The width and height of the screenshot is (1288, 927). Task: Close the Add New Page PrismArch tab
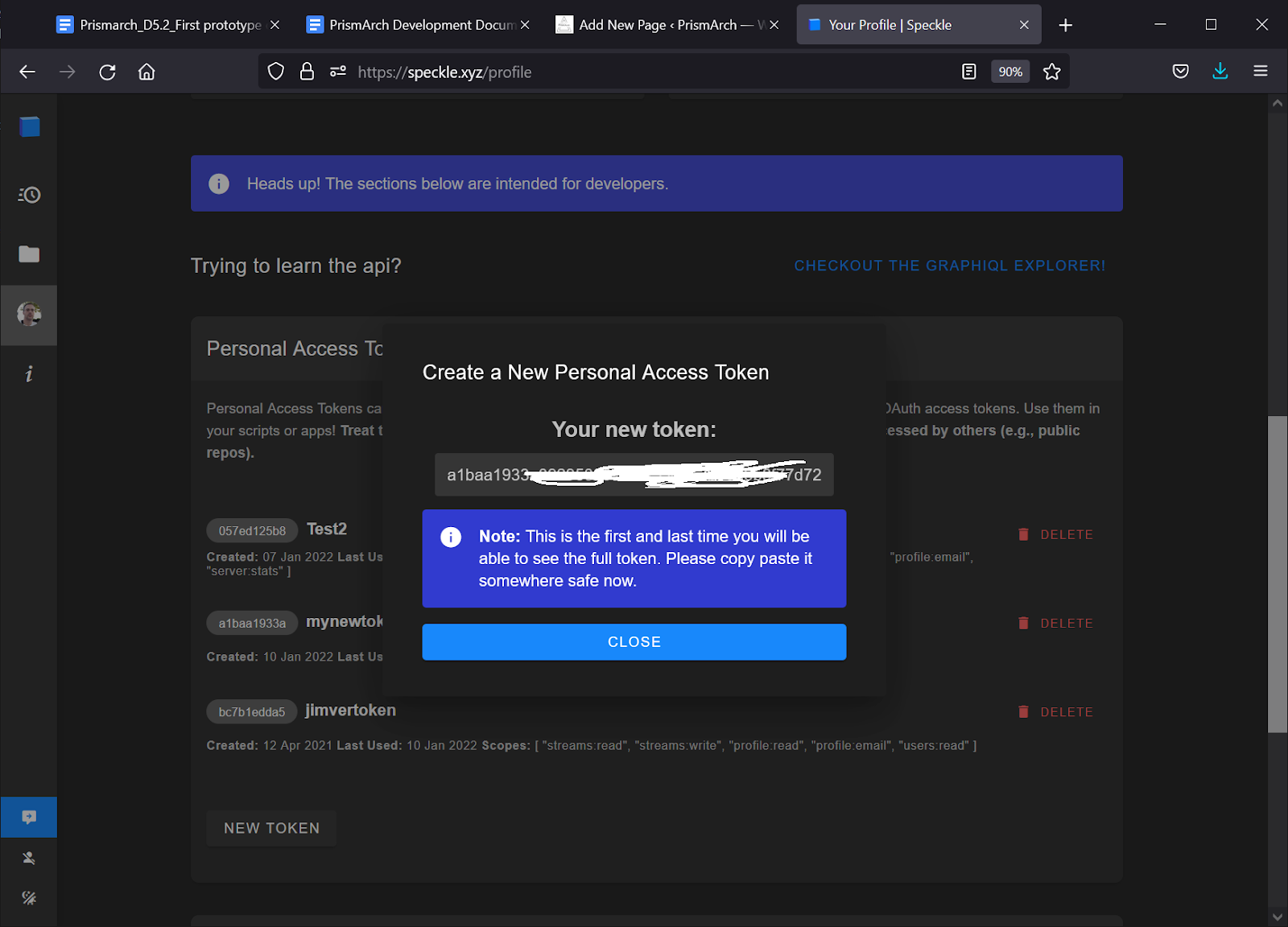point(774,25)
